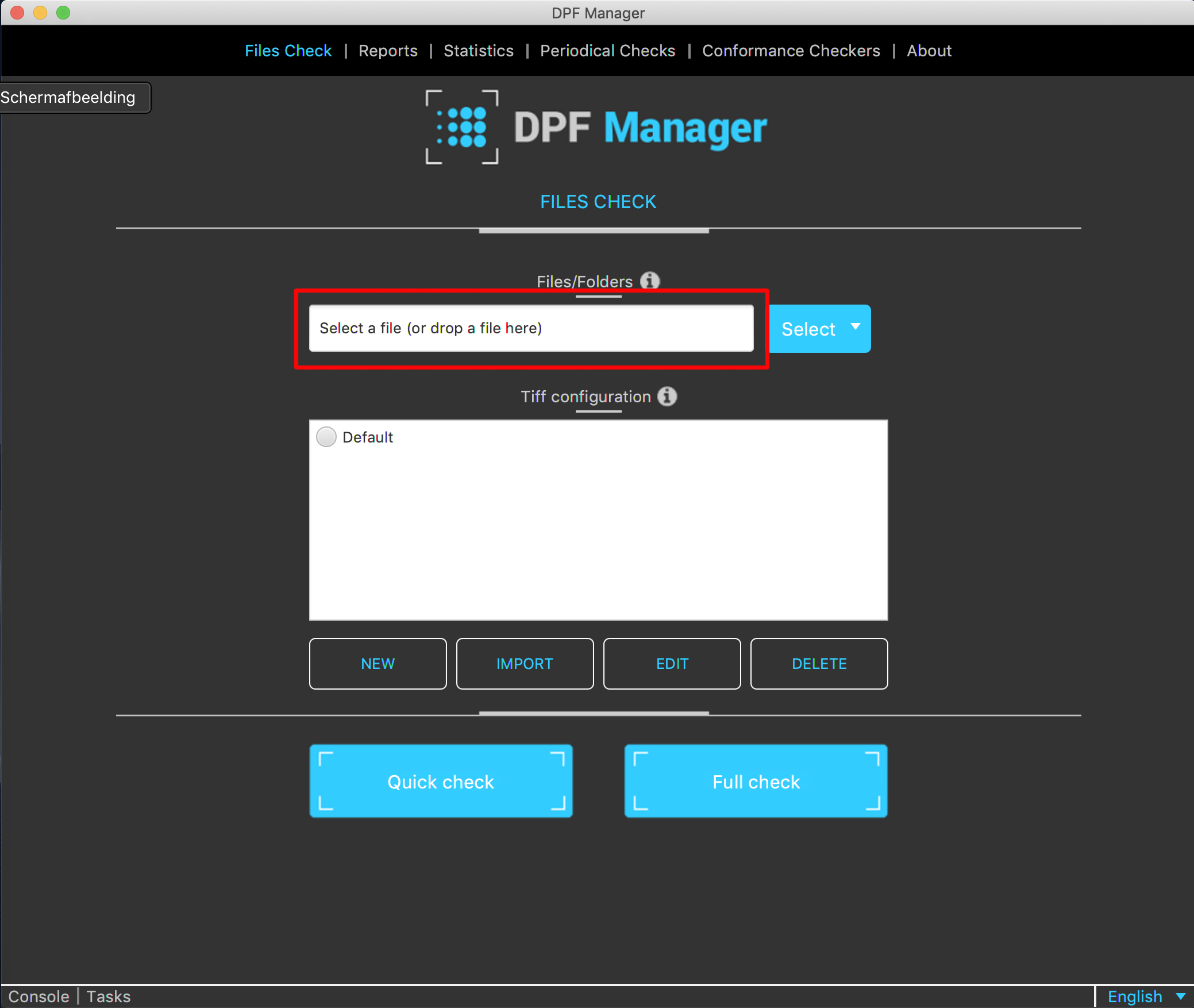Open Conformance Checkers tab

[791, 51]
